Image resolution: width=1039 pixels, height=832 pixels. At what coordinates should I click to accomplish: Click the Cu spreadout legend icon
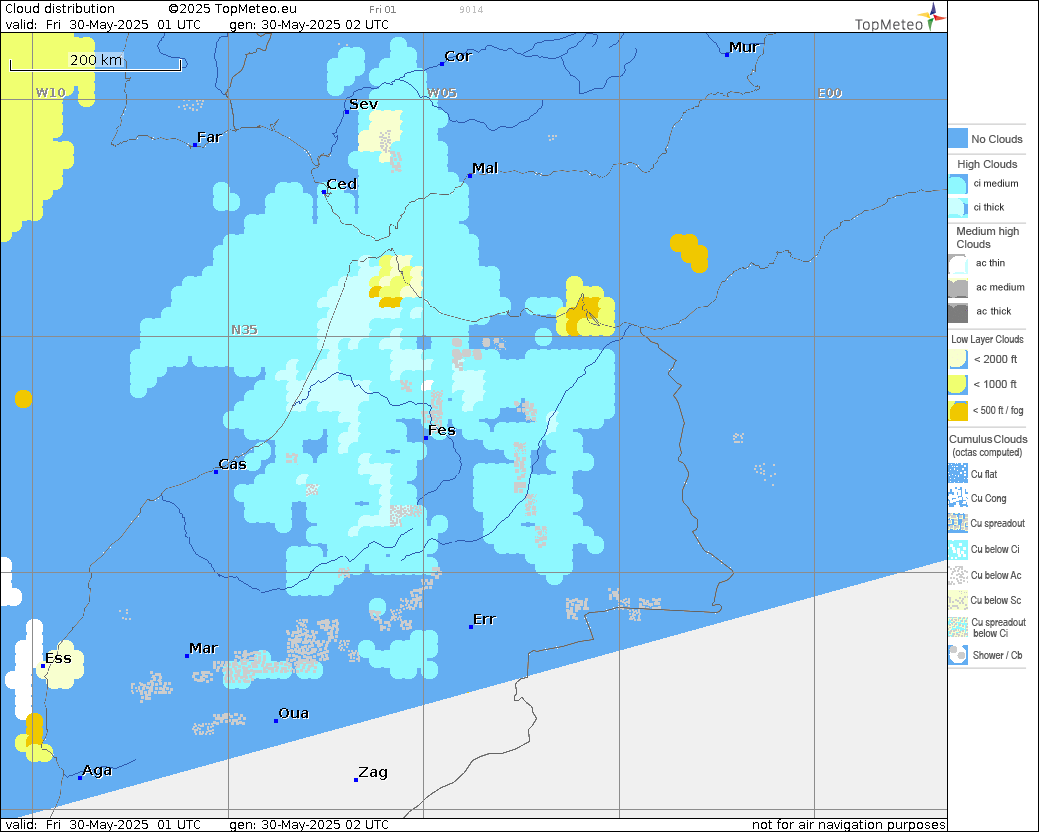(957, 523)
